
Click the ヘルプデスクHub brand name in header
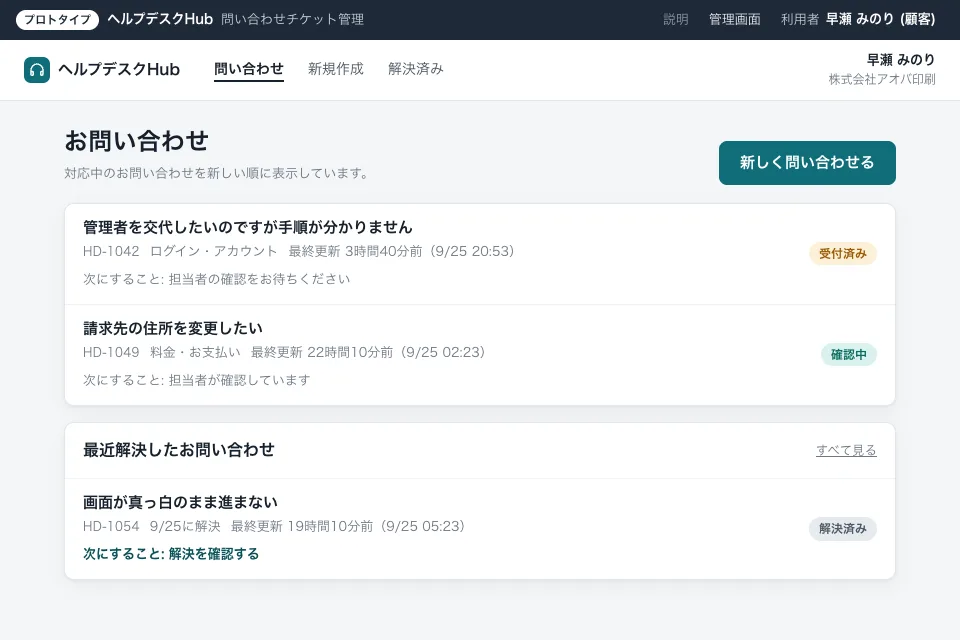click(119, 69)
